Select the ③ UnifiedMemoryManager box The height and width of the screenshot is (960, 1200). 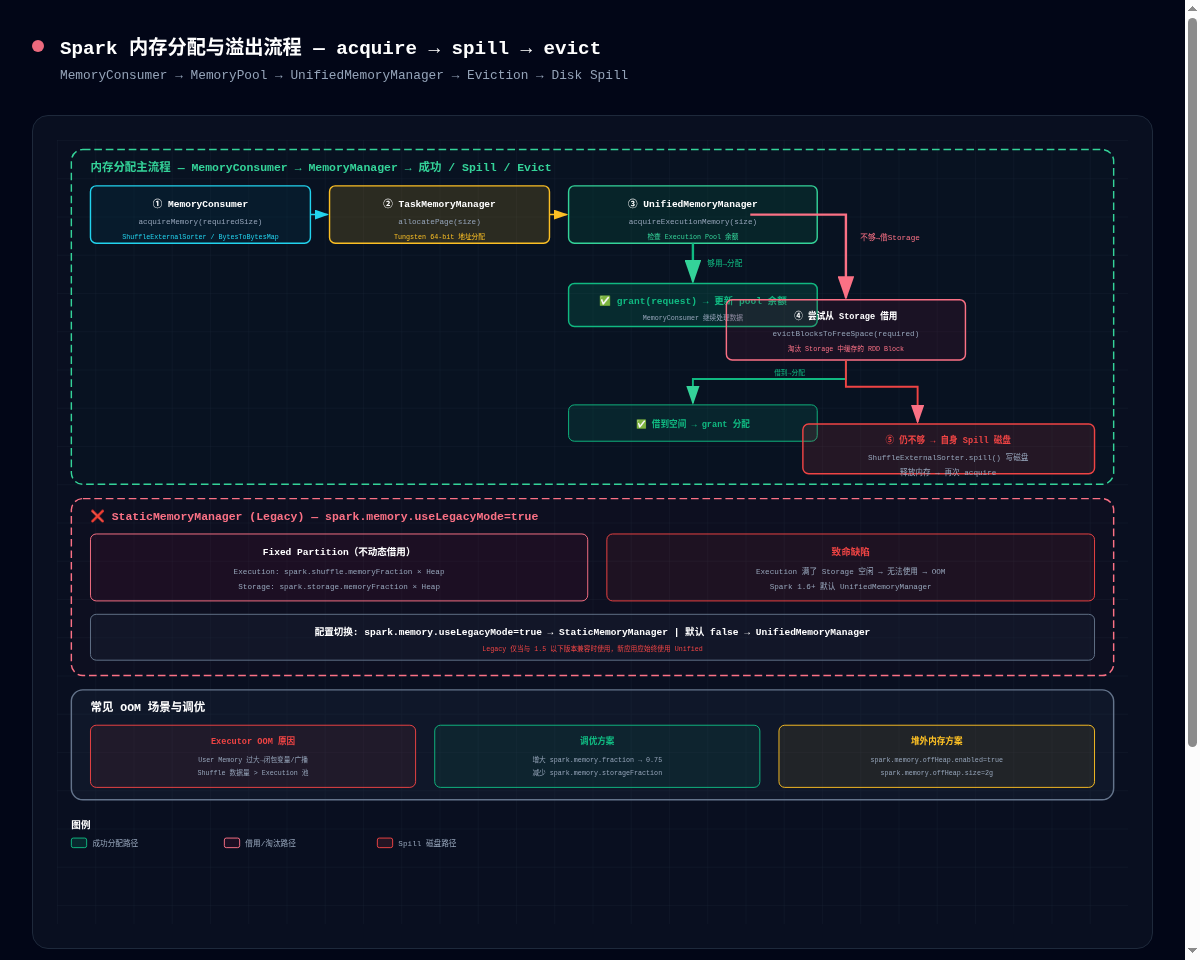point(693,214)
